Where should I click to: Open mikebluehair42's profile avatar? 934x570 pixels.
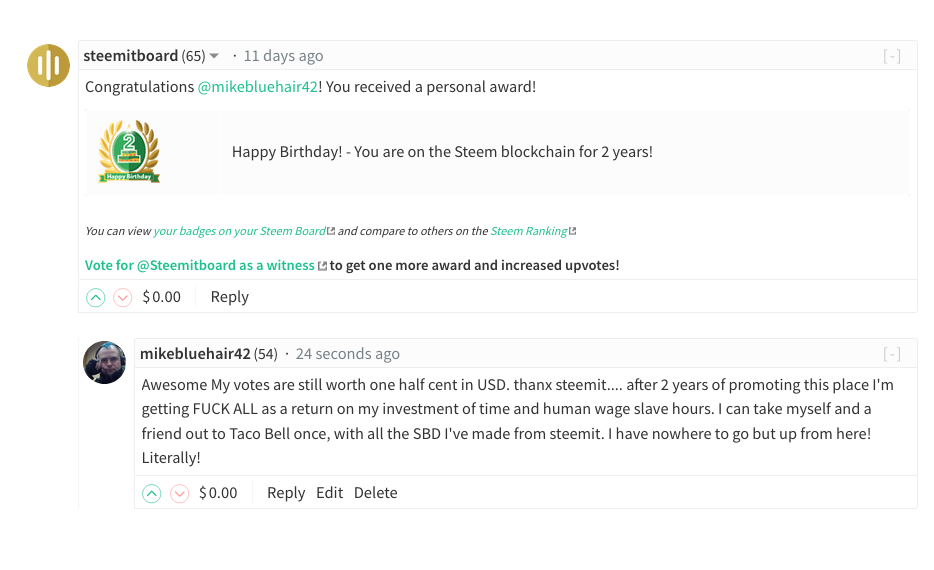(104, 362)
